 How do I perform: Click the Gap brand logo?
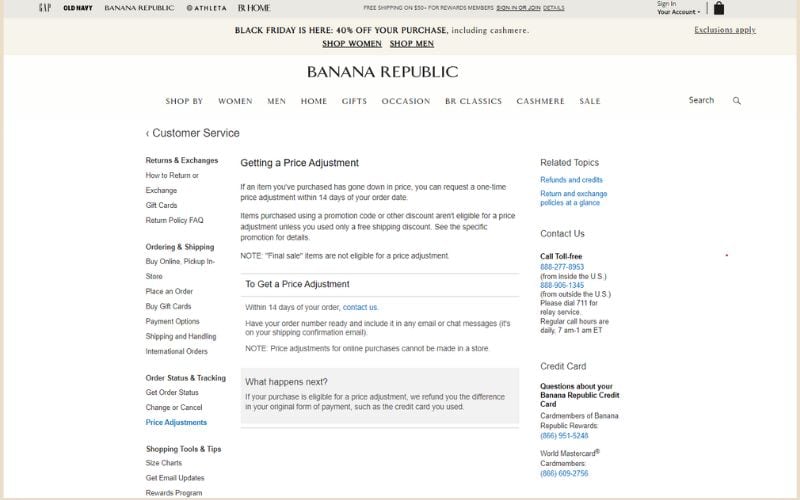point(45,8)
